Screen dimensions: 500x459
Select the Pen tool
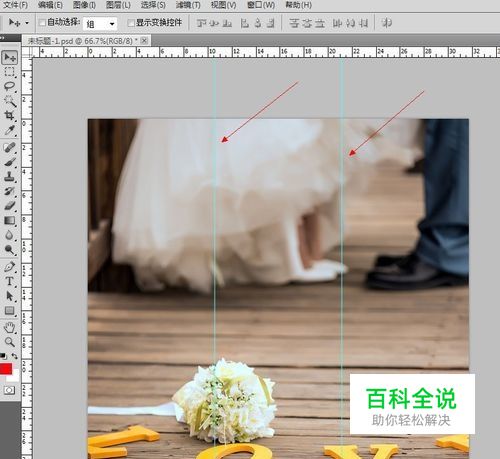9,267
